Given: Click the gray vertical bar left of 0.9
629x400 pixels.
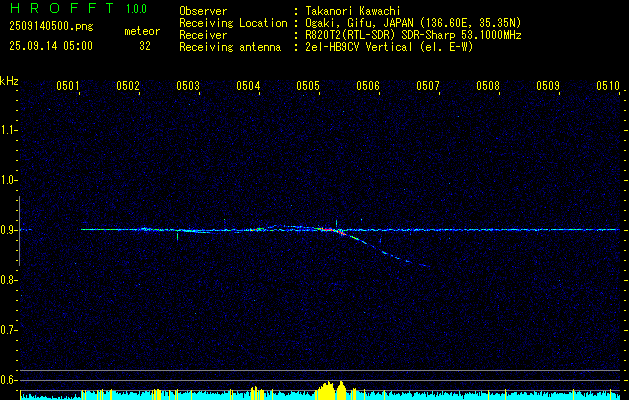Looking at the screenshot, I should [19, 231].
